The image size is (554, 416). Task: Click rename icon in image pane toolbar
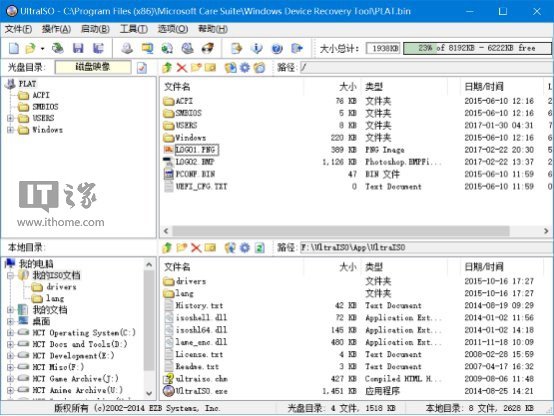point(210,68)
